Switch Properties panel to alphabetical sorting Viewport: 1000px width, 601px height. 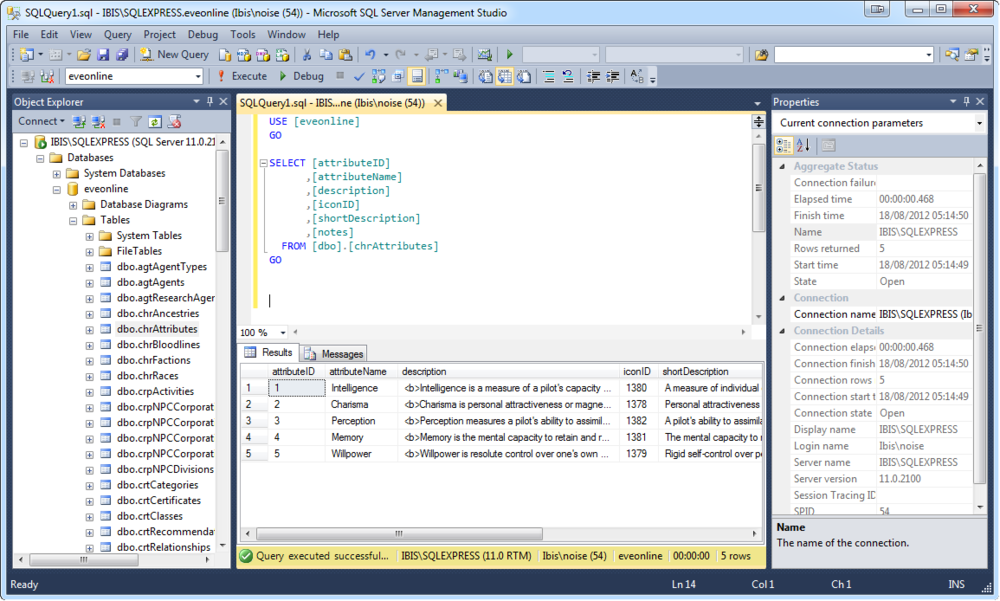tap(801, 144)
